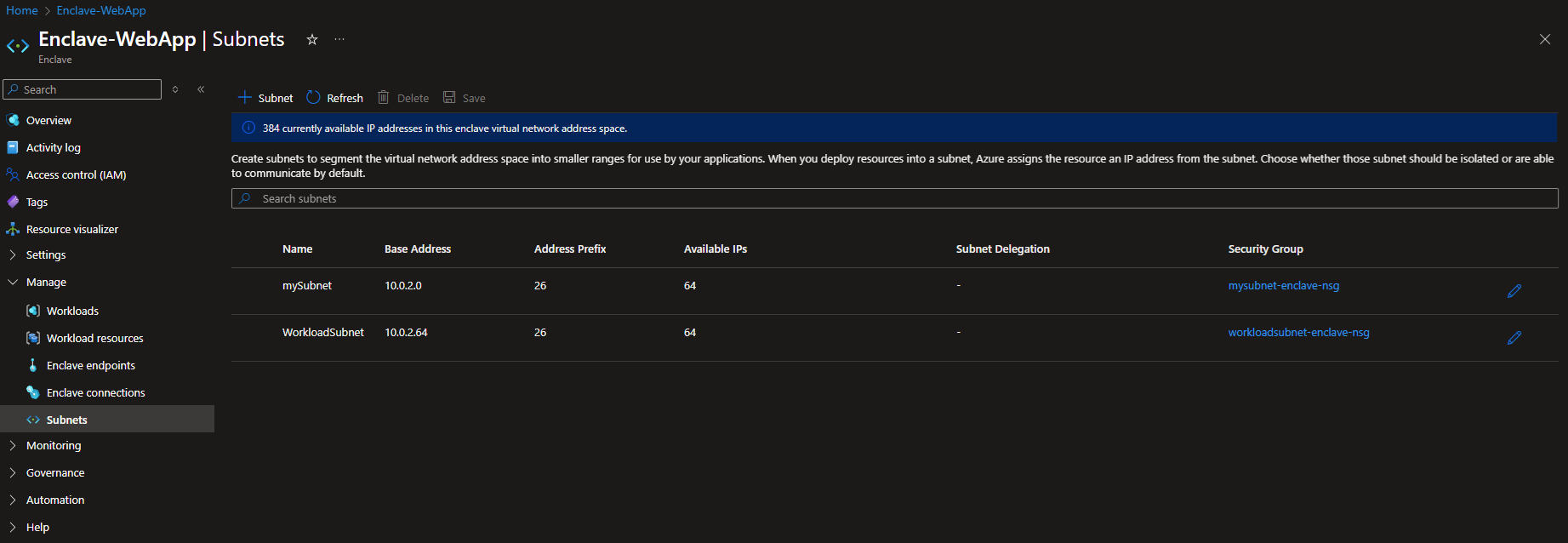Open workloadsubnet-enclave-nsg security group link

coord(1299,332)
